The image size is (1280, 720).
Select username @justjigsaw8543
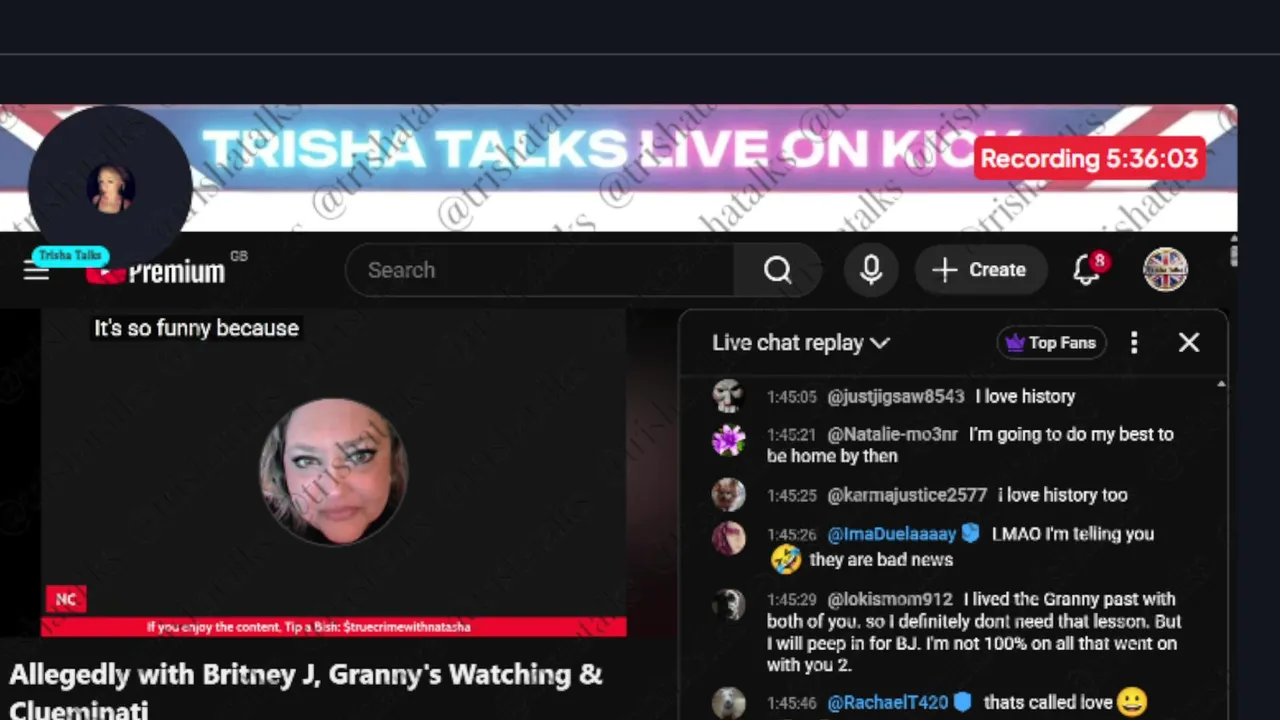pyautogui.click(x=896, y=397)
